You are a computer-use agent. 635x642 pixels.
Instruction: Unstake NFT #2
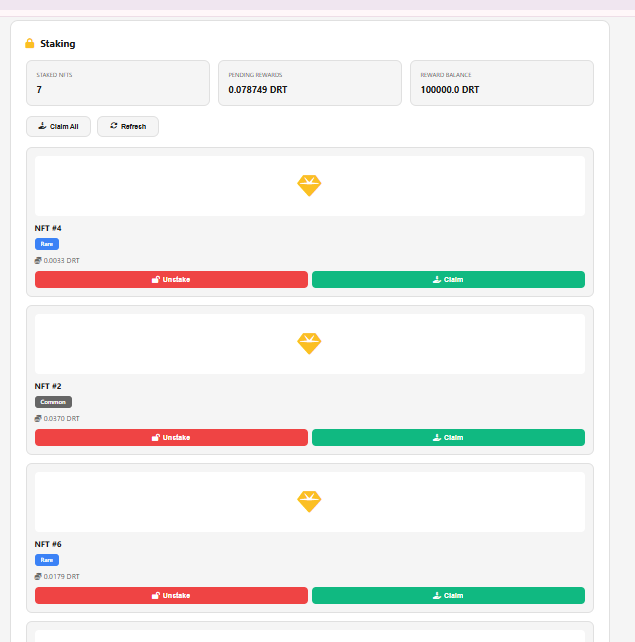[171, 438]
